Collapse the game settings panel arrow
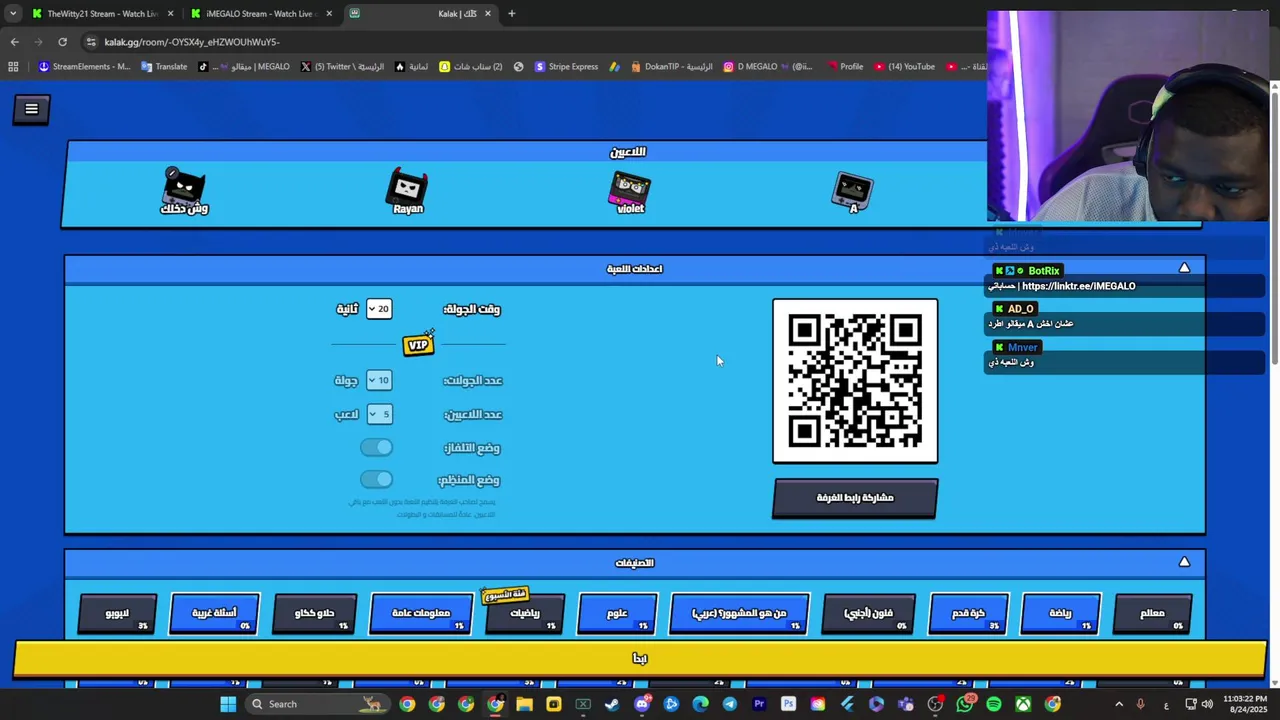Viewport: 1280px width, 720px height. click(1184, 268)
